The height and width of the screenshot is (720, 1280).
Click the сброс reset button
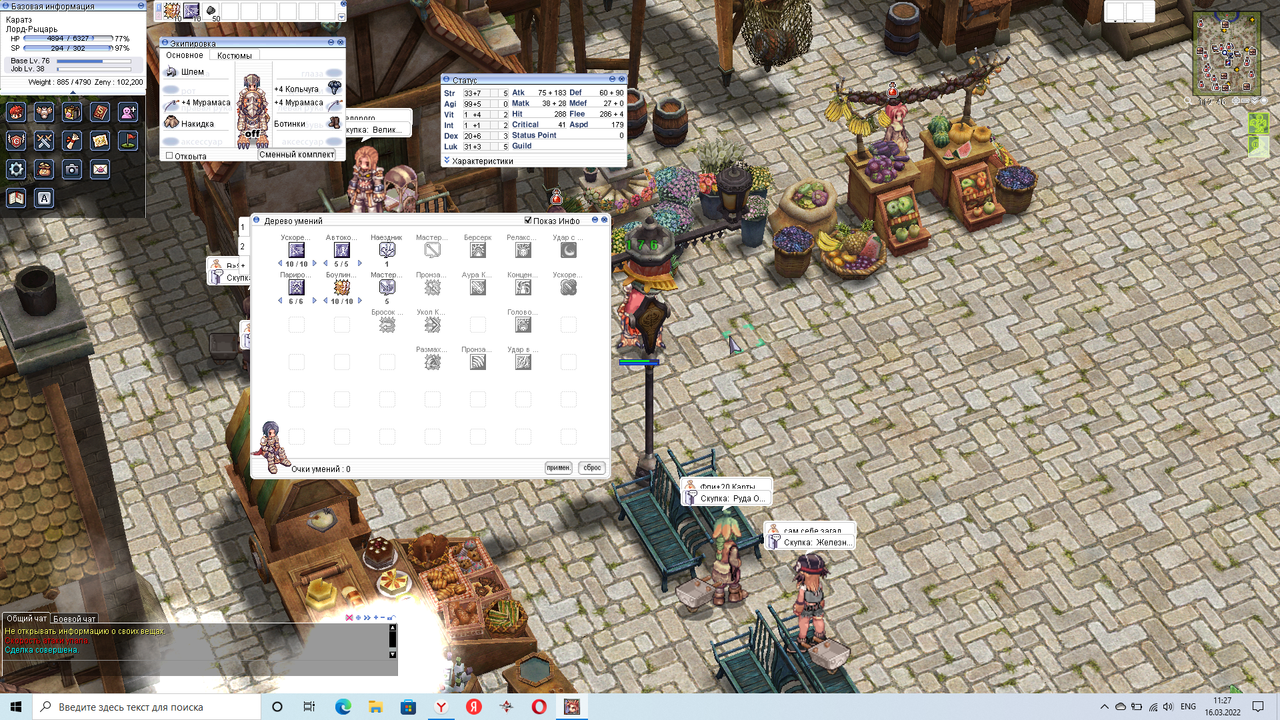coord(592,468)
